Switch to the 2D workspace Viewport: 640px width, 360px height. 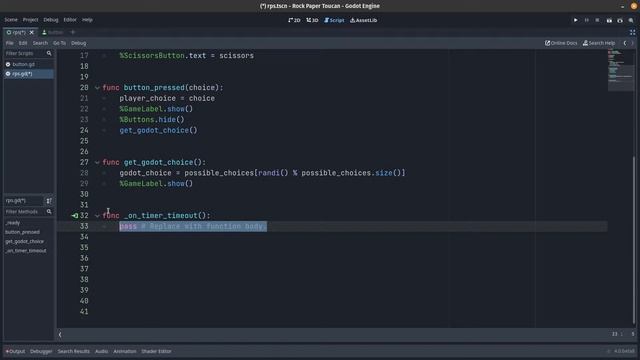pos(294,20)
